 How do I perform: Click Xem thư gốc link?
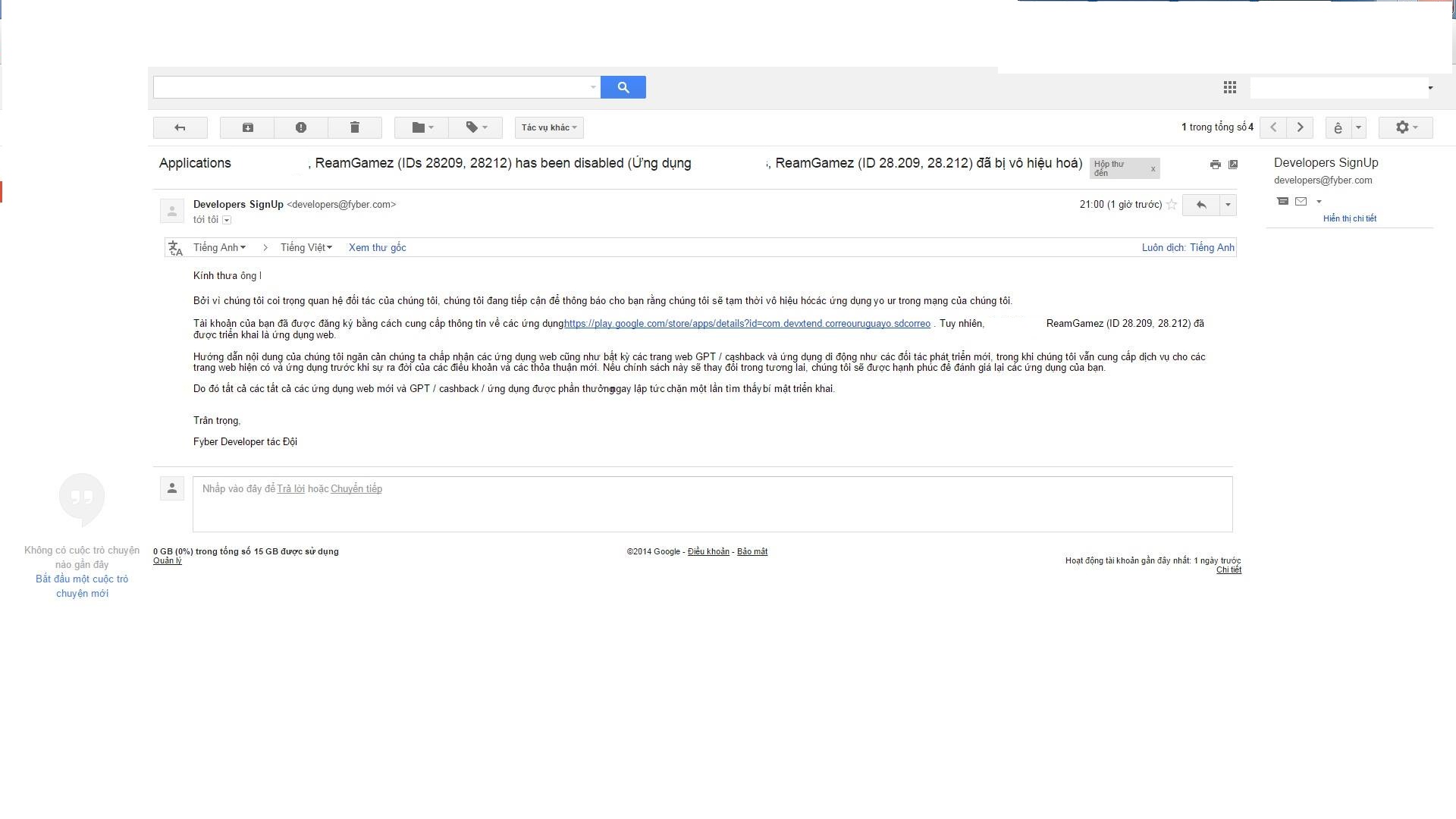coord(377,248)
